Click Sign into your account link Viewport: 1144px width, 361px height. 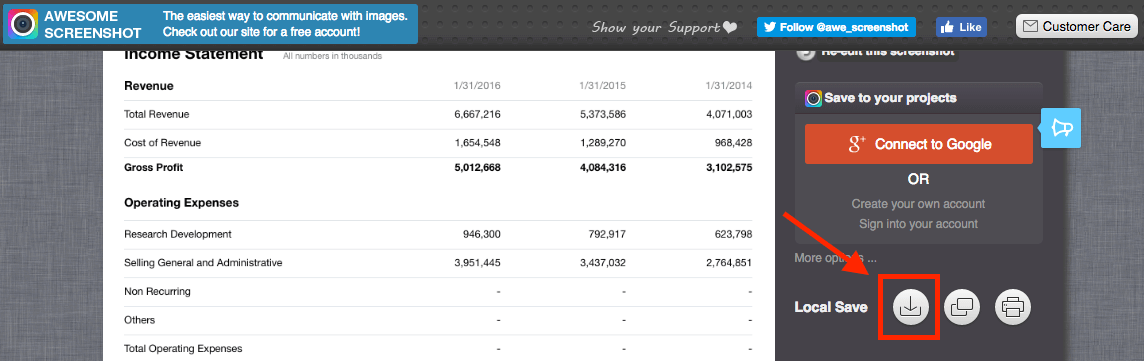click(x=918, y=224)
